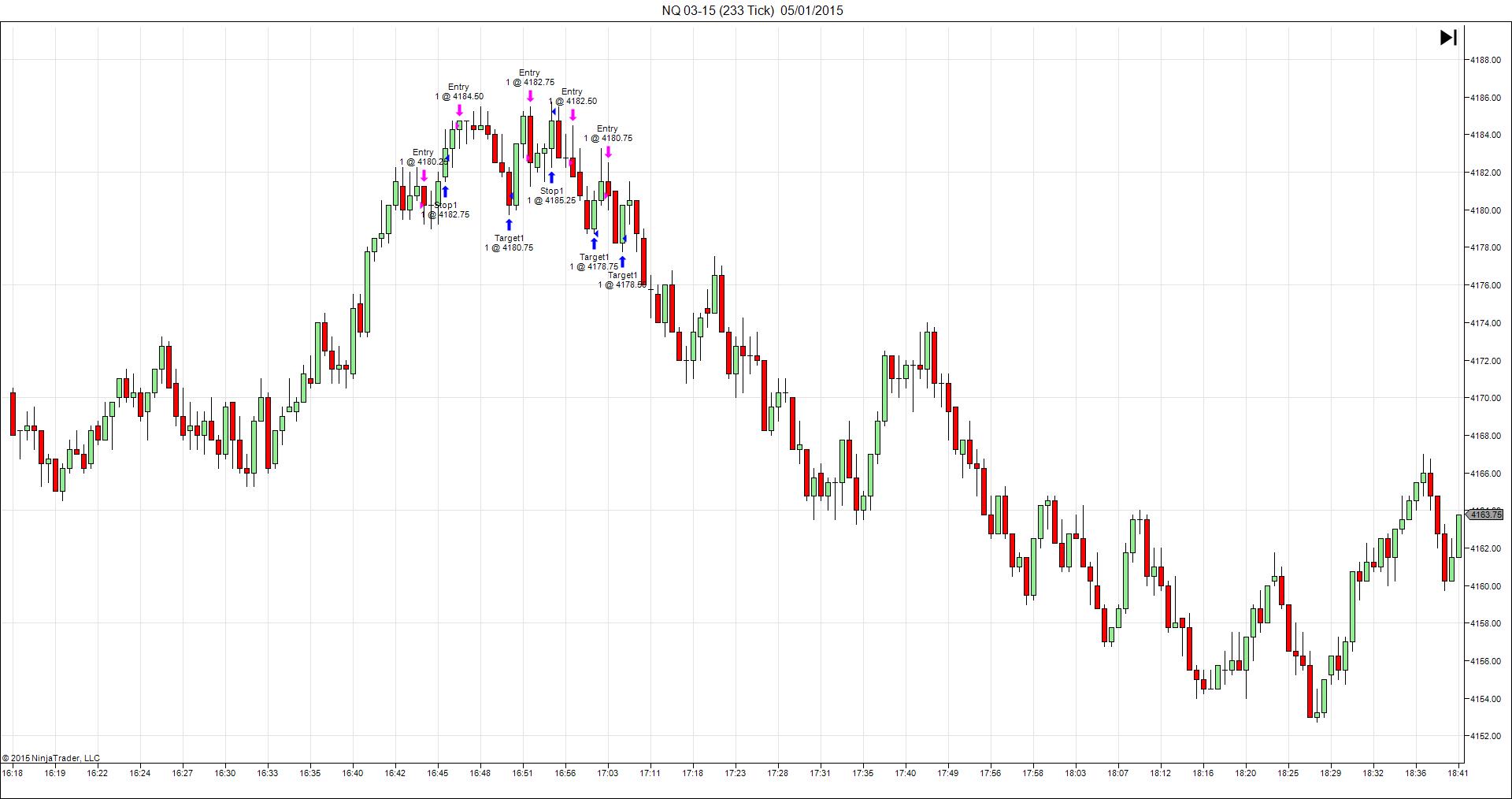1512x799 pixels.
Task: Click the 4188.00 price axis label
Action: pos(1484,60)
